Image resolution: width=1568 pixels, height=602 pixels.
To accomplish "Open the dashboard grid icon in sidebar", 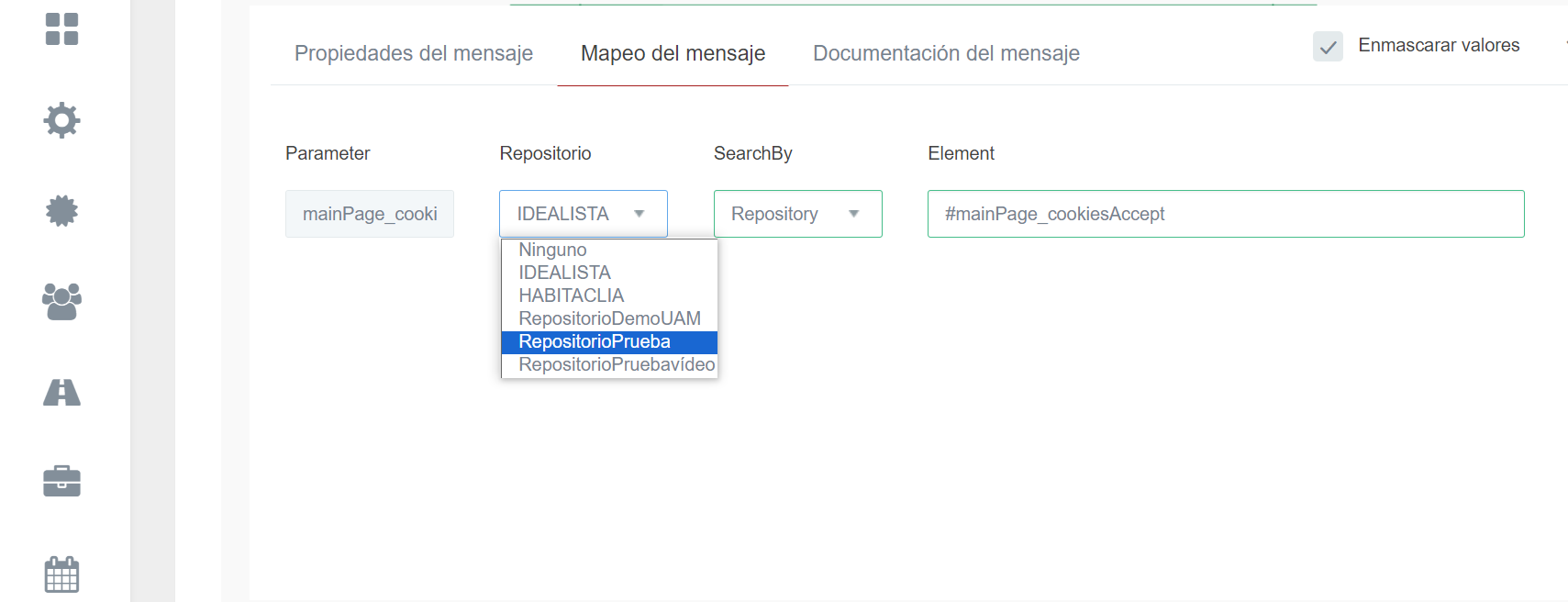I will pos(61,29).
